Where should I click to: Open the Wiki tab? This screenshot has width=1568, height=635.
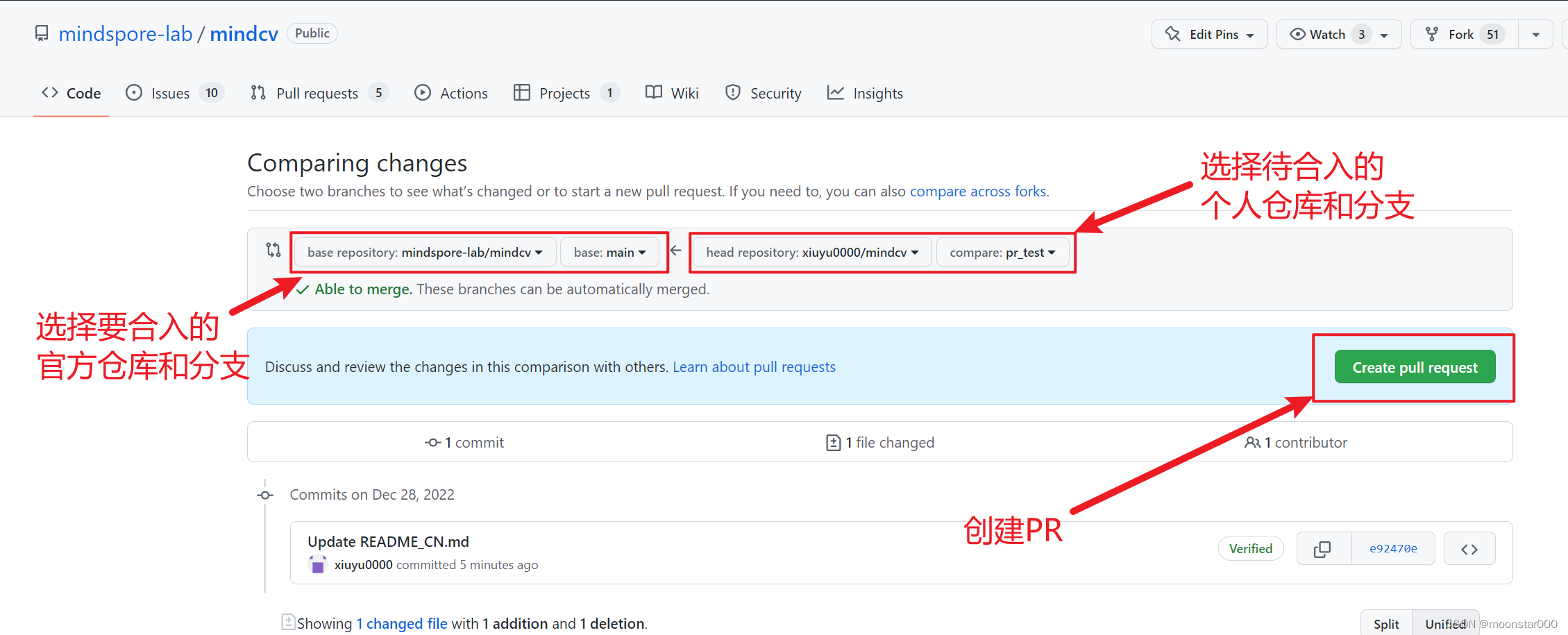click(x=671, y=93)
